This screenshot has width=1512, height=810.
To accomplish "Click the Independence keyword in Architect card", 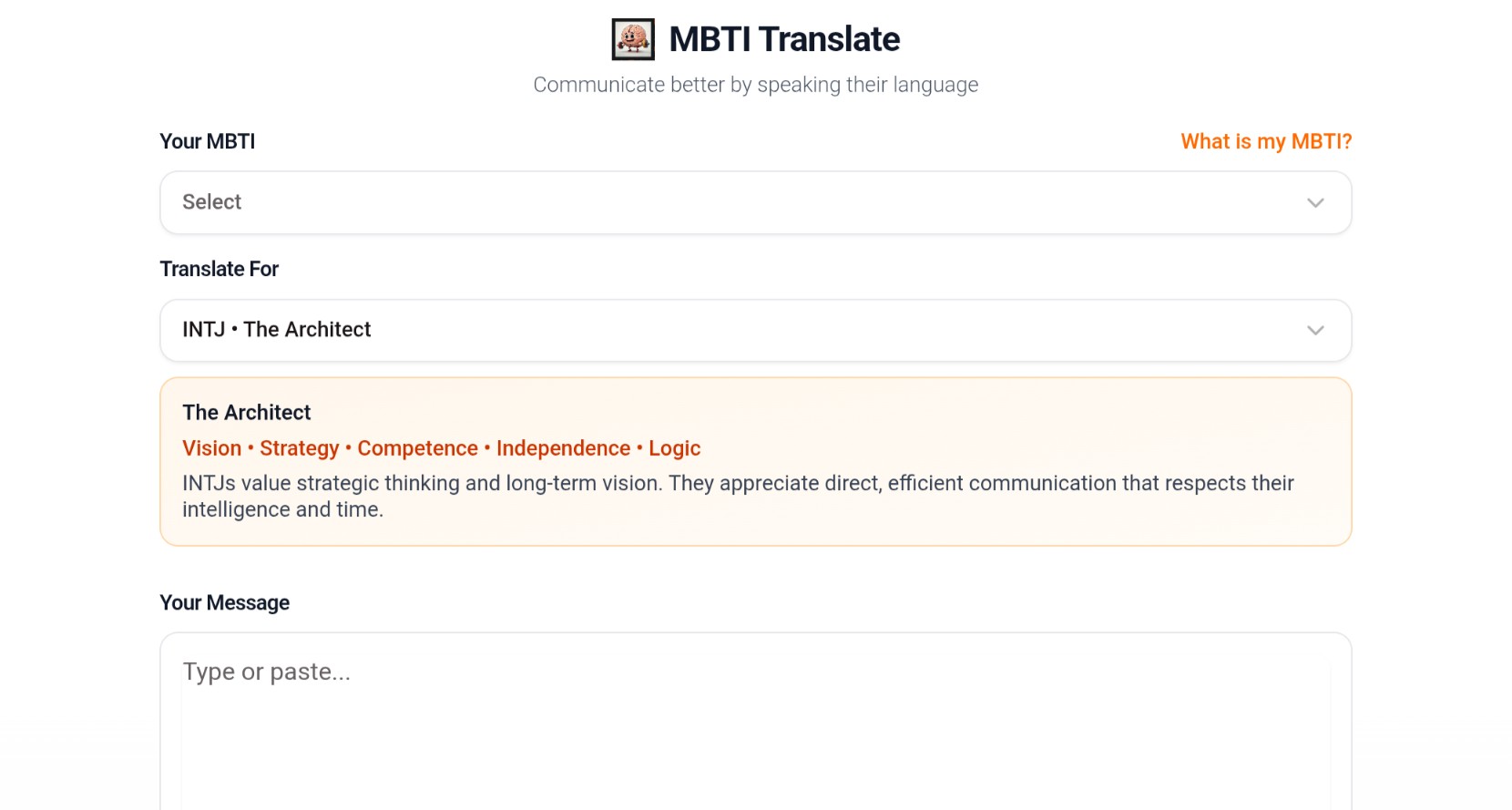I will [564, 448].
